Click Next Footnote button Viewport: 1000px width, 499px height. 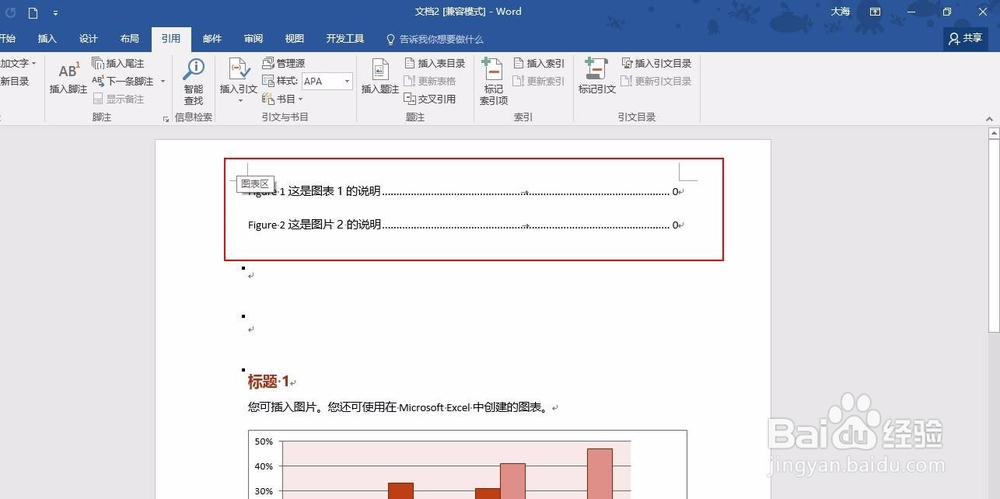(123, 81)
